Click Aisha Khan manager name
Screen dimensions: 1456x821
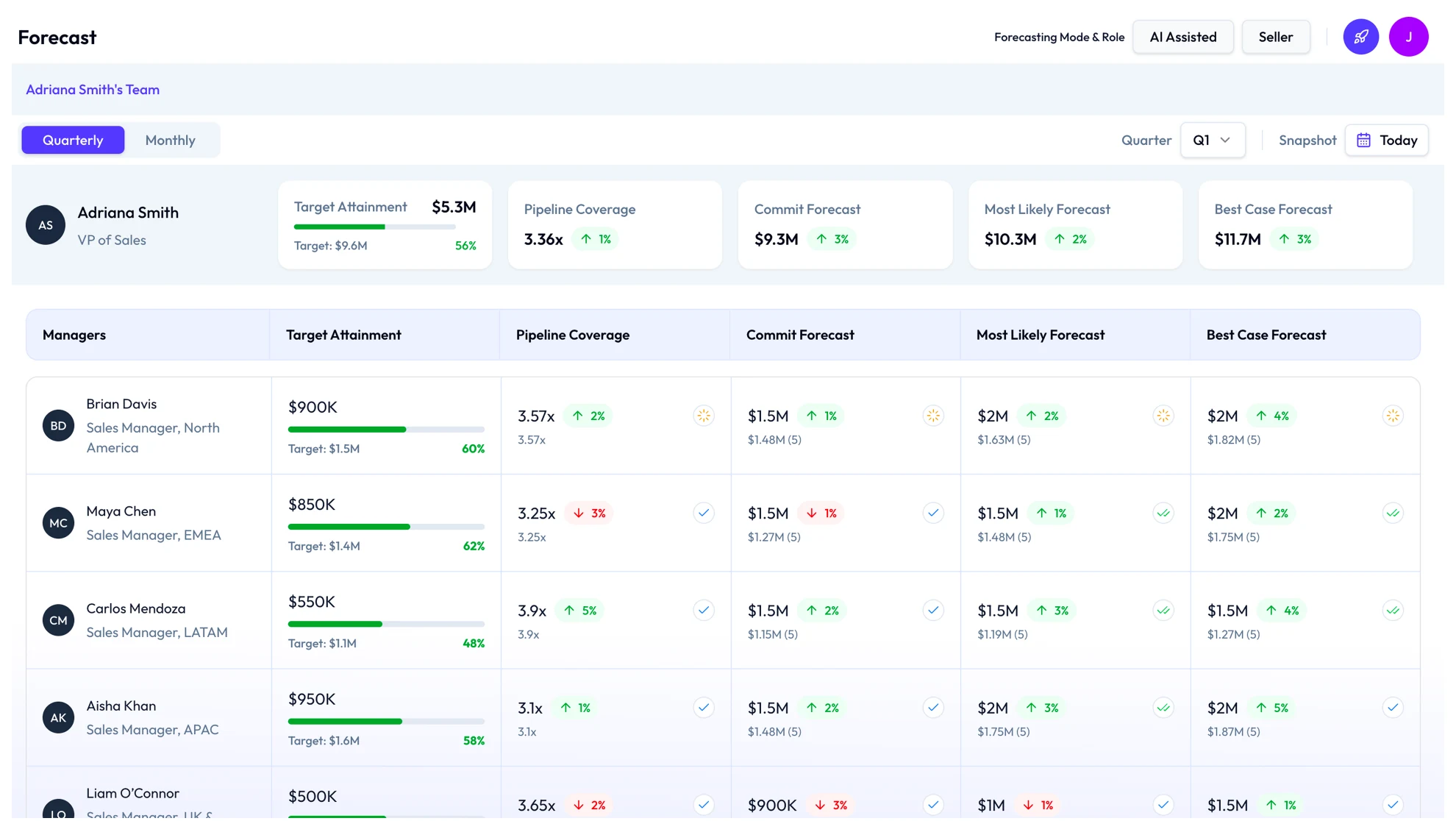click(x=121, y=706)
